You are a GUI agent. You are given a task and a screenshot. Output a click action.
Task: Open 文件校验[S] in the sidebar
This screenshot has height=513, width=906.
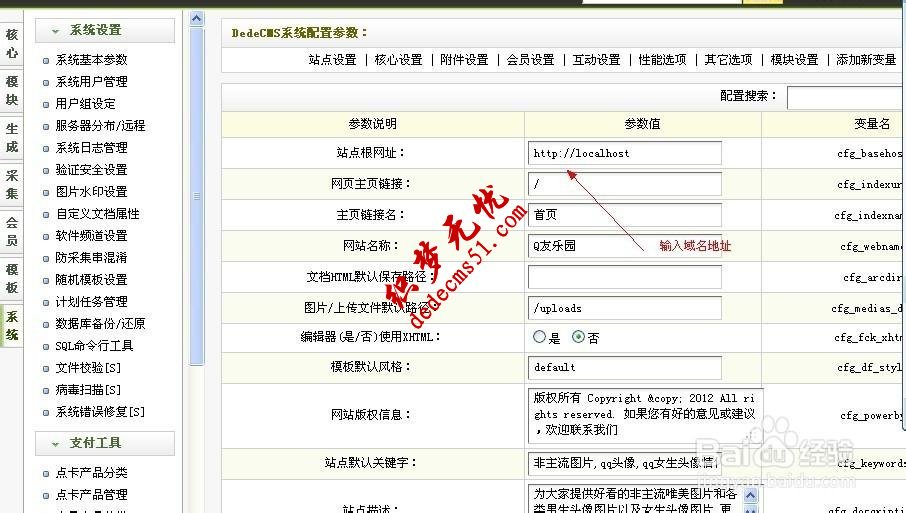pos(88,368)
